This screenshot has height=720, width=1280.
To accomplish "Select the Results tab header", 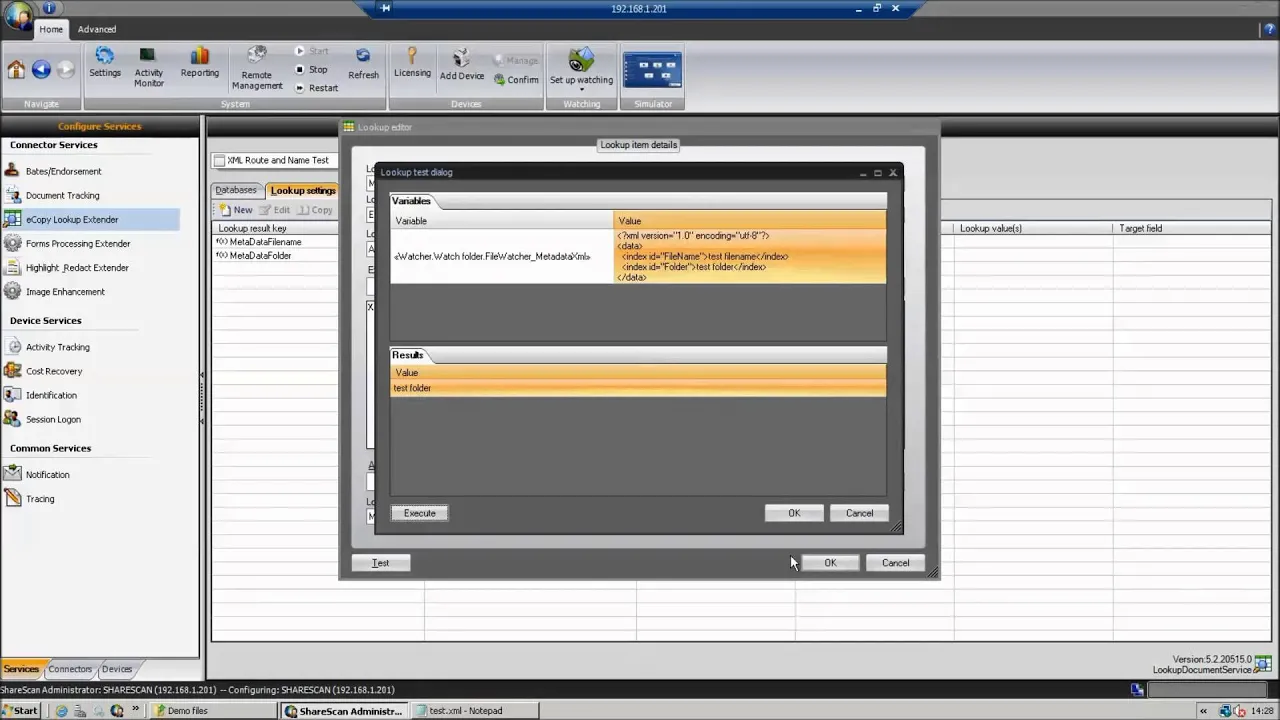I will coord(407,355).
